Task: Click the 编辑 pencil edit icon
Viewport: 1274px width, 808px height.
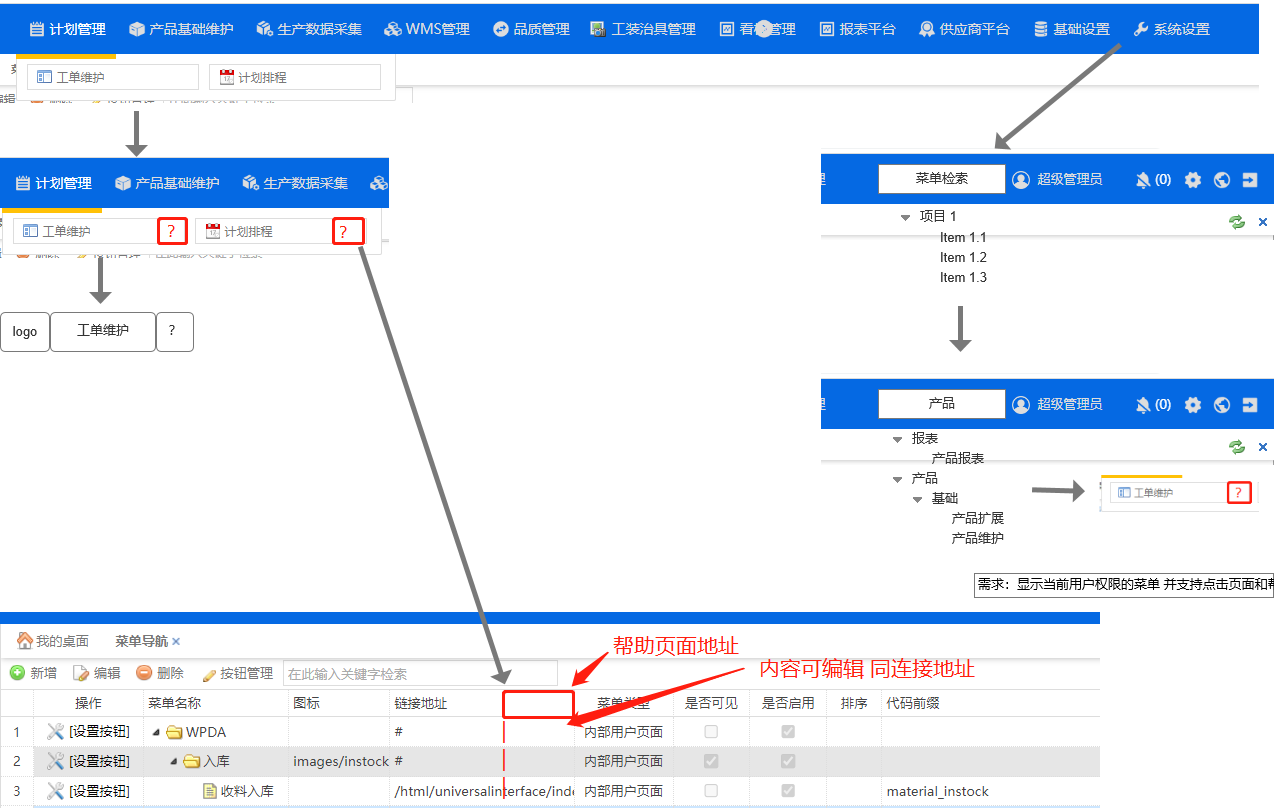Action: tap(81, 673)
